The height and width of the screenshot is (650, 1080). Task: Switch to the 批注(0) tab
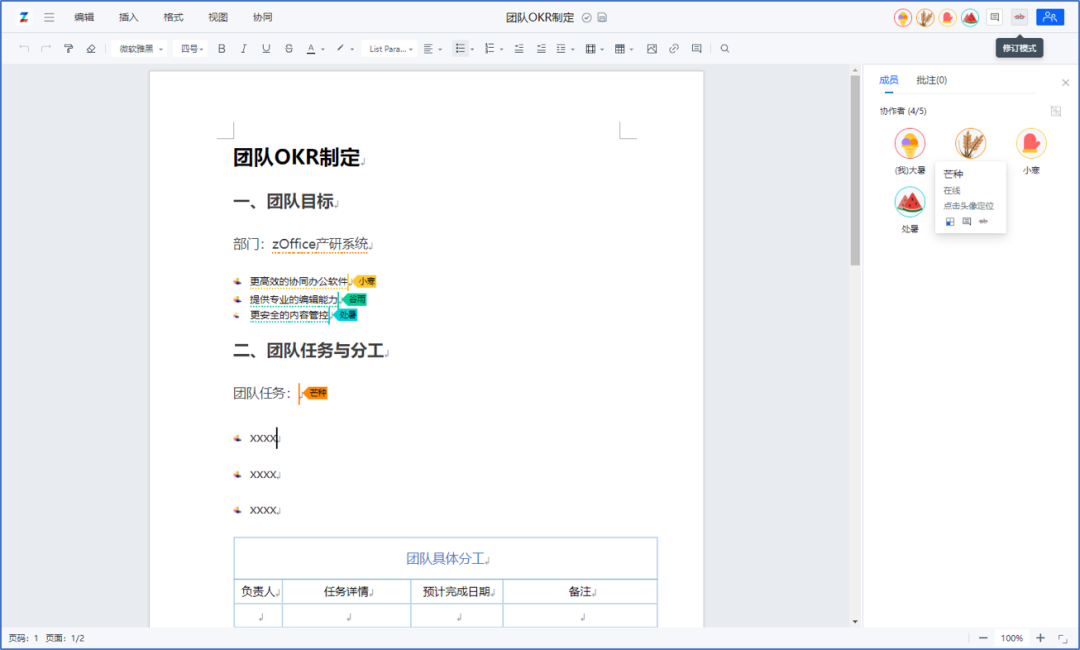tap(931, 80)
